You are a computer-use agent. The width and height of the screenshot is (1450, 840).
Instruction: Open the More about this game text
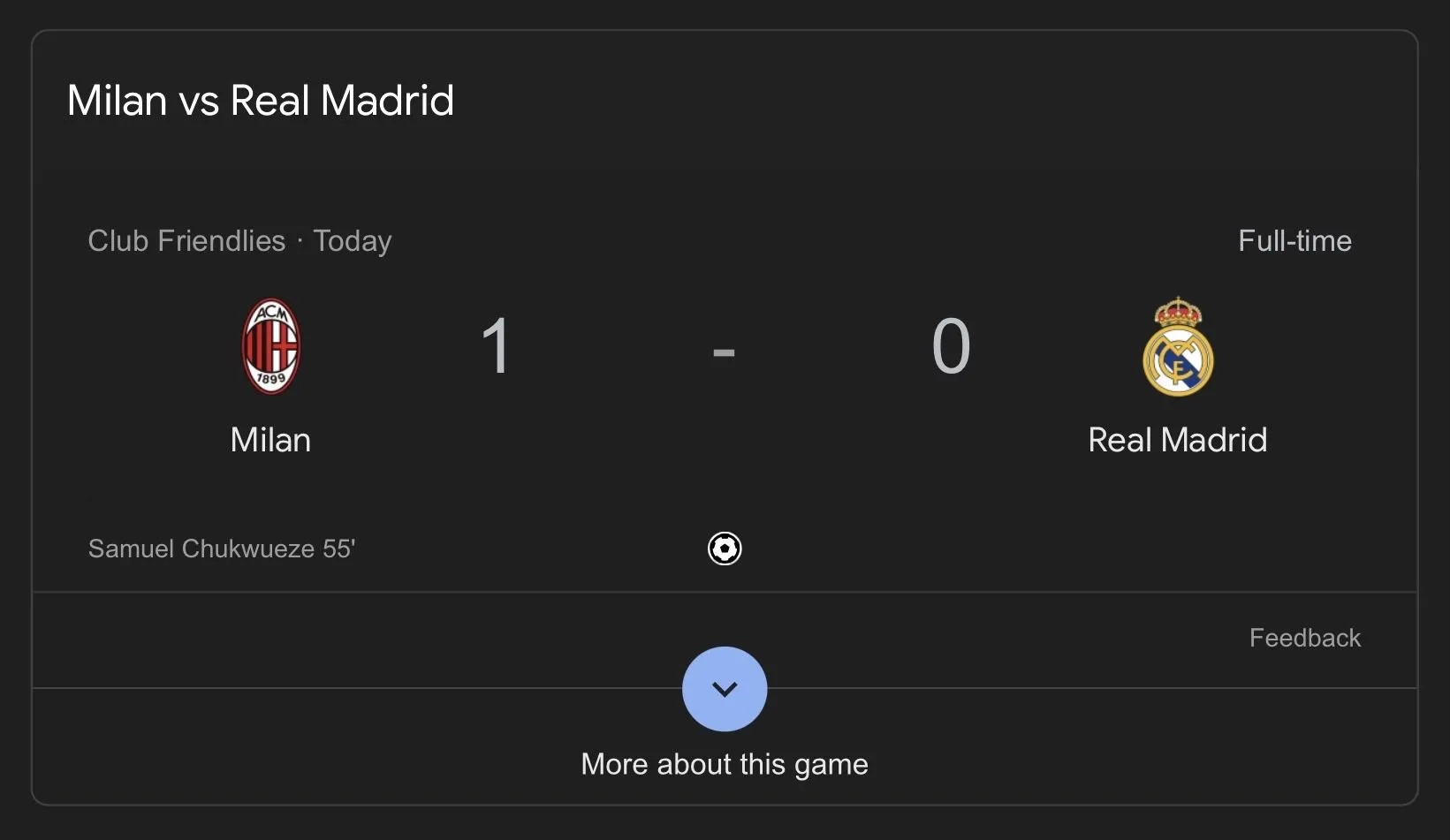[725, 764]
